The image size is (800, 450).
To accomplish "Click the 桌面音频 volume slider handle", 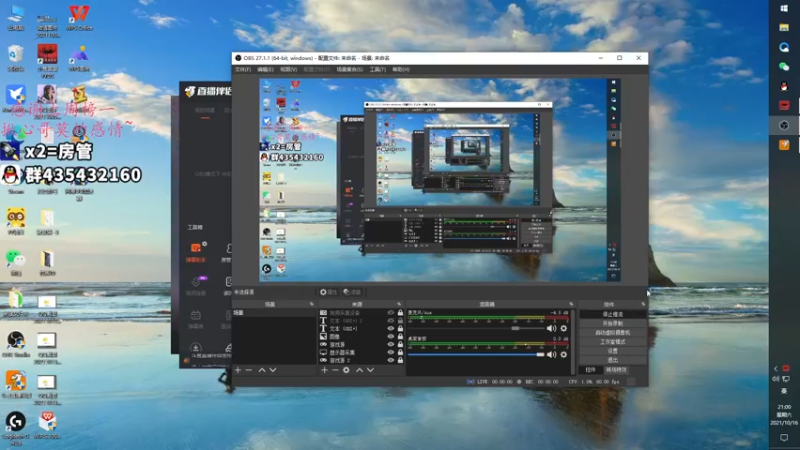I will pyautogui.click(x=540, y=355).
